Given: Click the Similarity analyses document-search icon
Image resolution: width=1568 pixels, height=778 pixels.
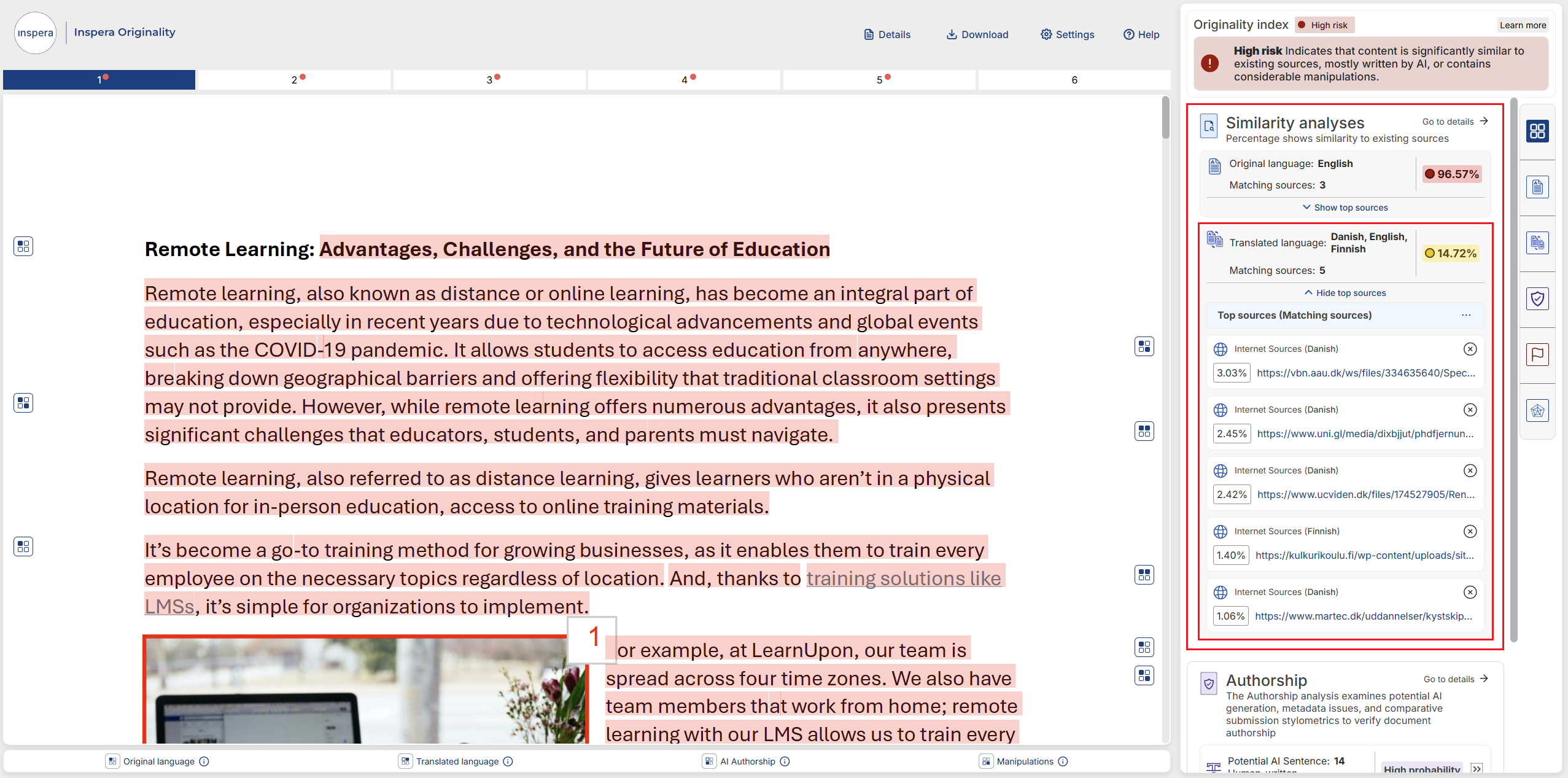Looking at the screenshot, I should point(1209,126).
